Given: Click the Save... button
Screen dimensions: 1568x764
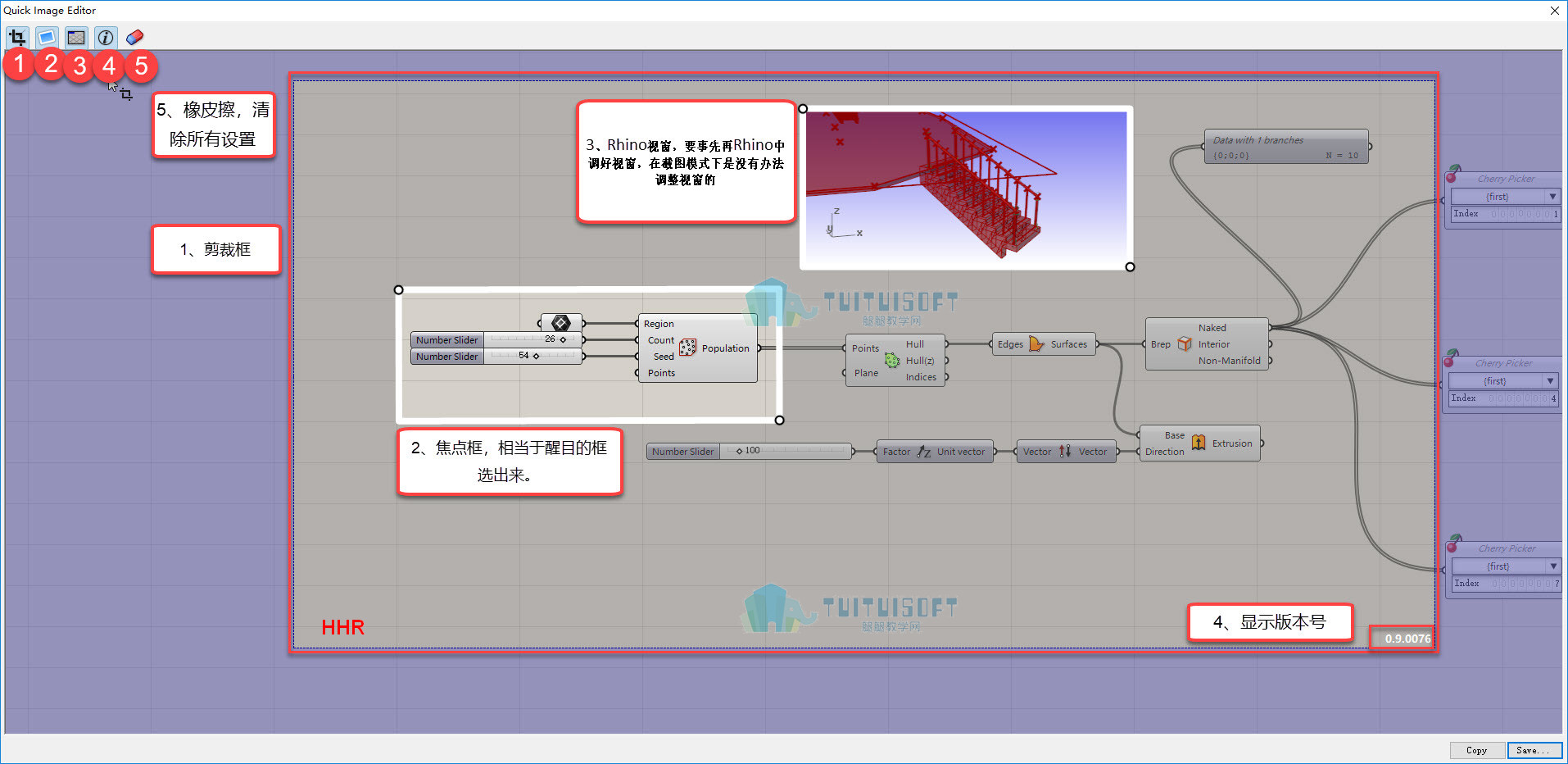Looking at the screenshot, I should coord(1534,750).
